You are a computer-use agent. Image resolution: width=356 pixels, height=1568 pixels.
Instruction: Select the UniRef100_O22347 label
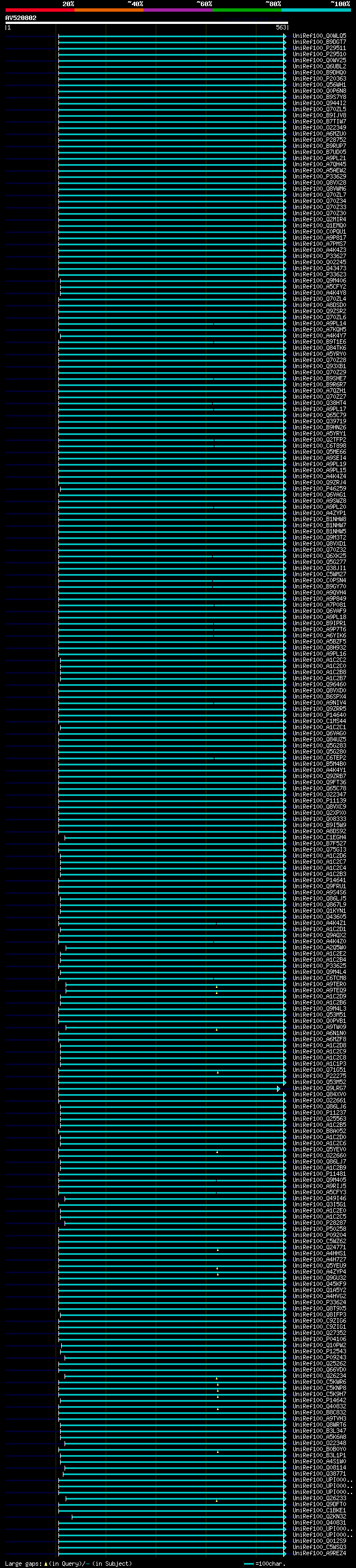pos(319,794)
